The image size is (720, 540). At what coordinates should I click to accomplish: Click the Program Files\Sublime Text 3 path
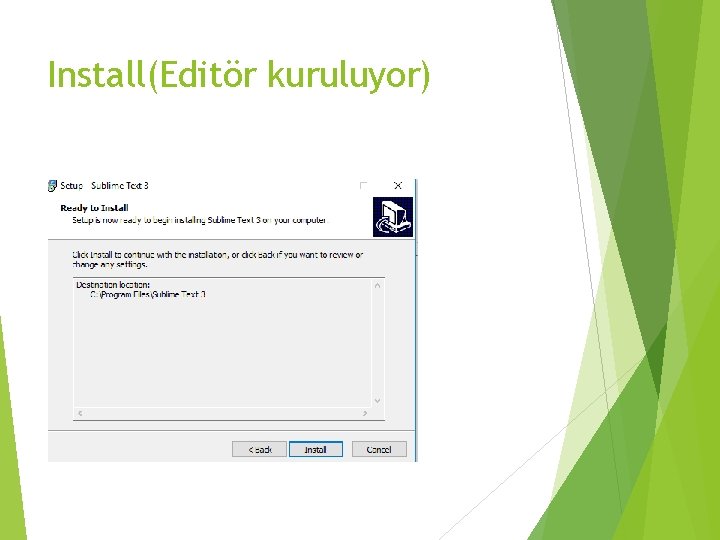[x=148, y=294]
